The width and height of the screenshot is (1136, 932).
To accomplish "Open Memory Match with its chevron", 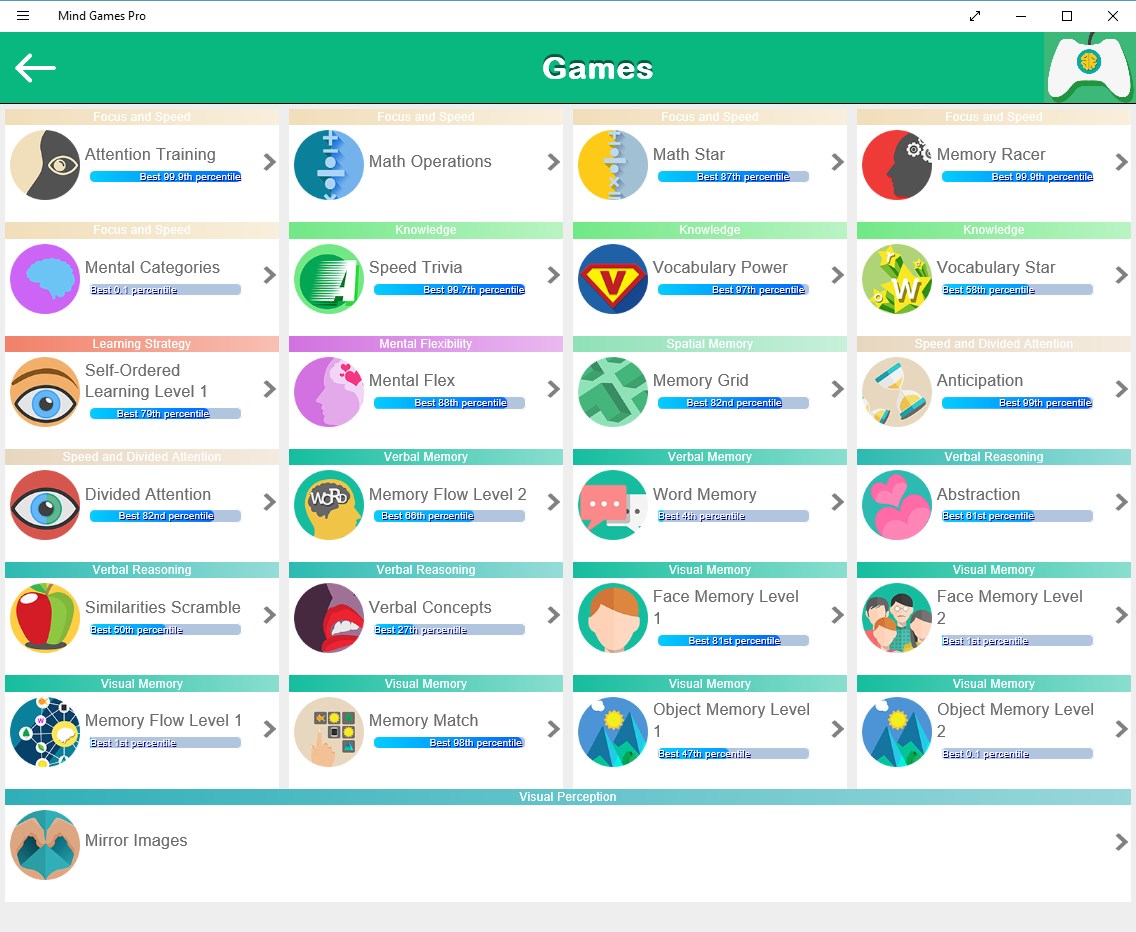I will pos(554,728).
